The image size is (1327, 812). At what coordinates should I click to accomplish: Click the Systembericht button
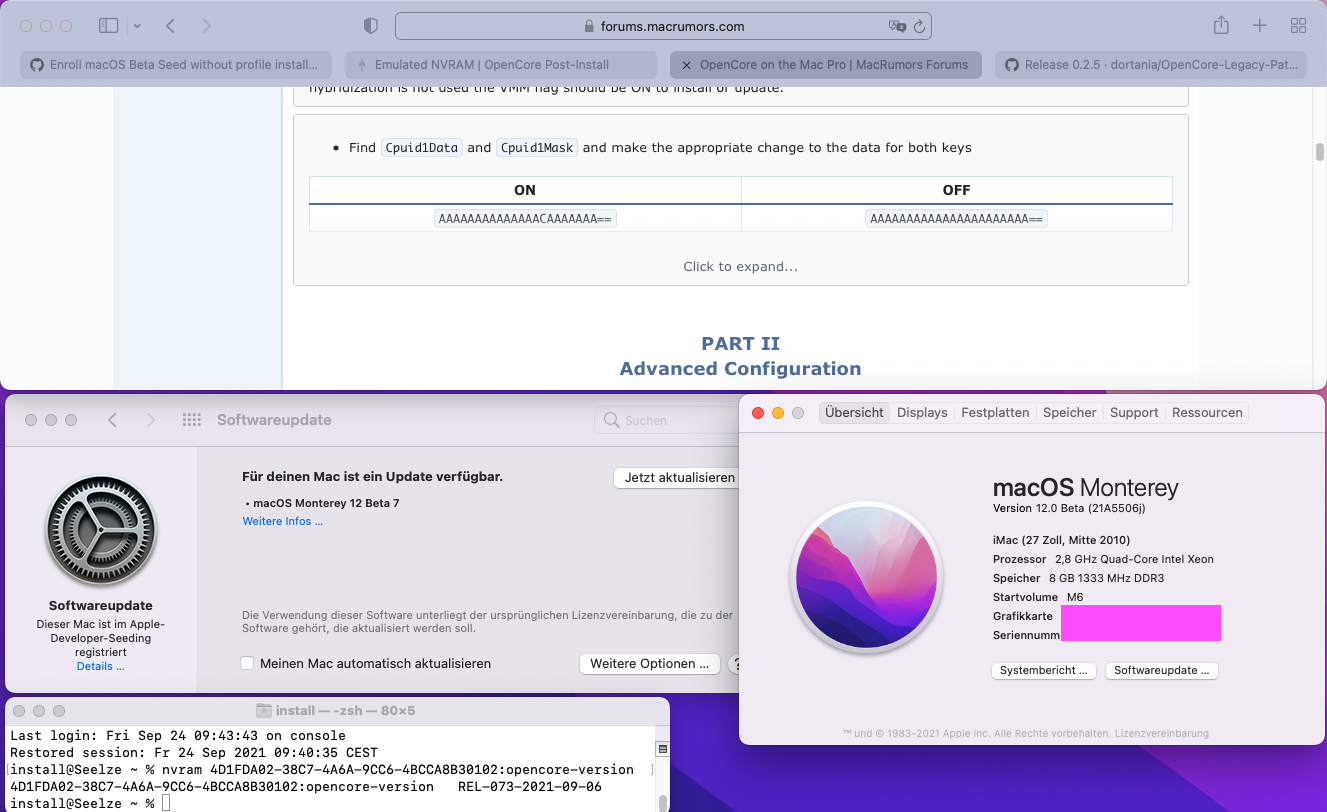(x=1044, y=670)
